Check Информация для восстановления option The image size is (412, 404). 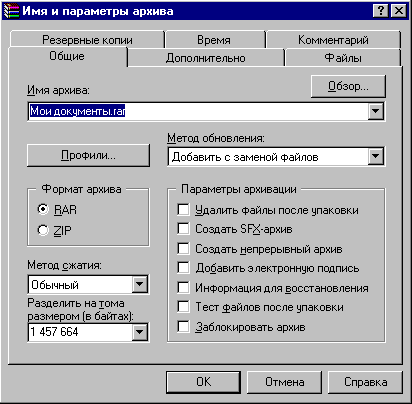coord(183,287)
